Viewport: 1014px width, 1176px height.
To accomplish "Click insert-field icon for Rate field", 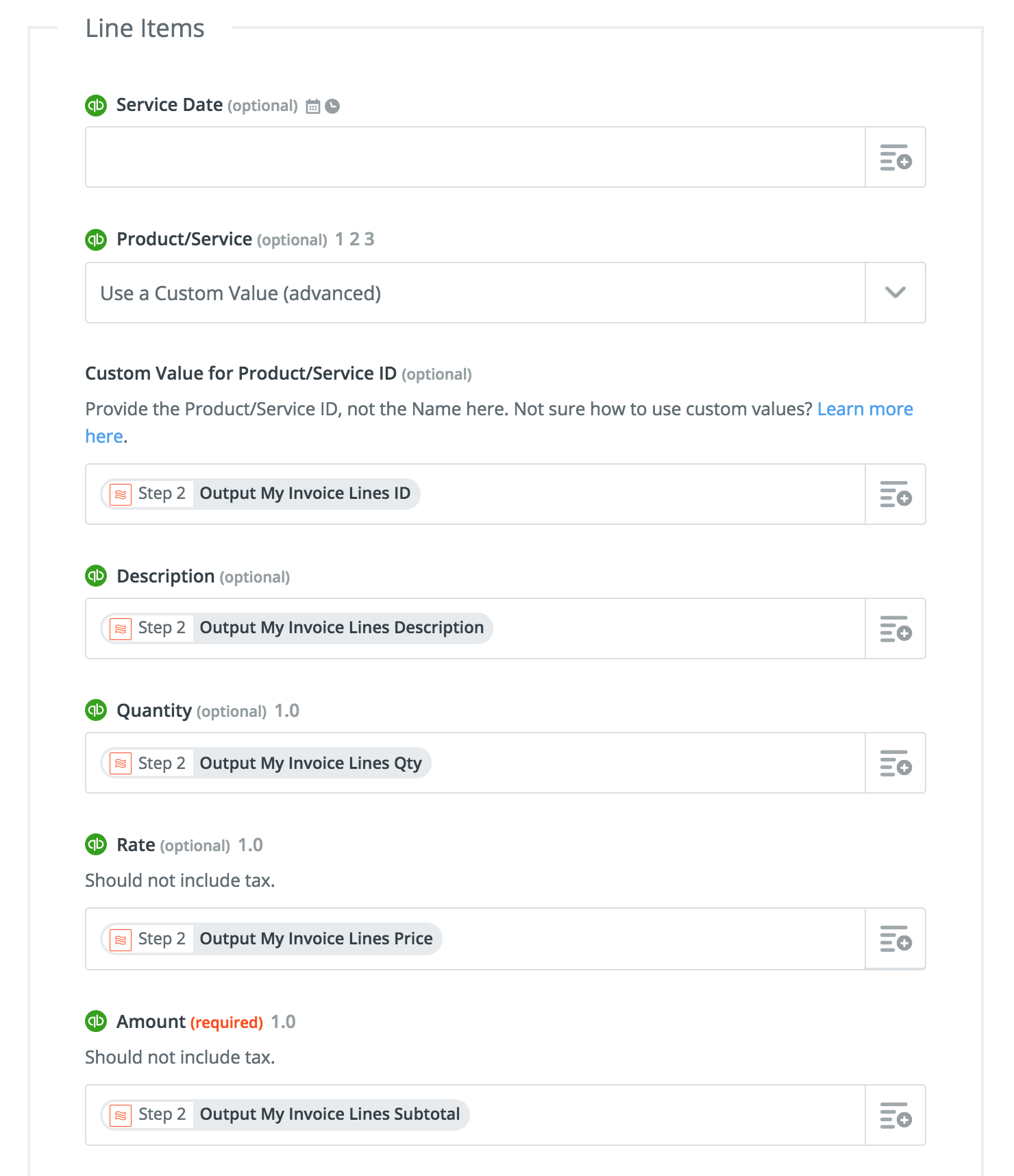I will point(895,939).
